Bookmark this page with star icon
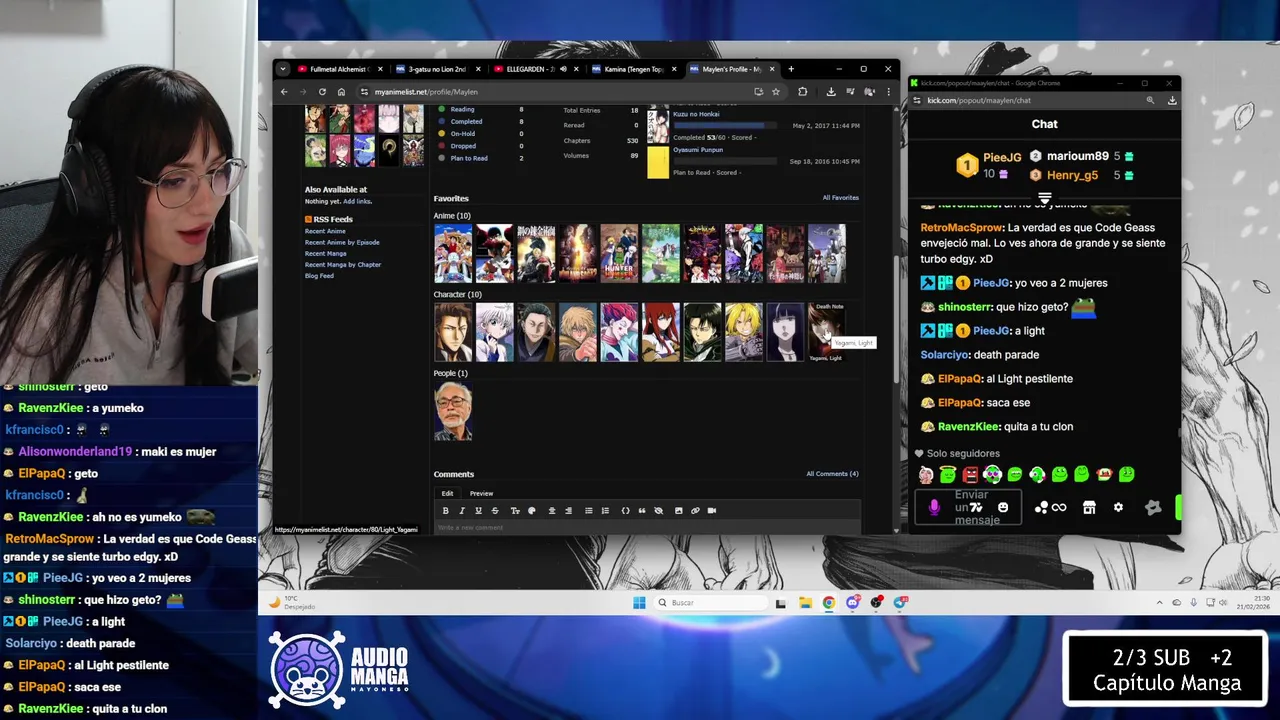The height and width of the screenshot is (720, 1280). coord(775,91)
